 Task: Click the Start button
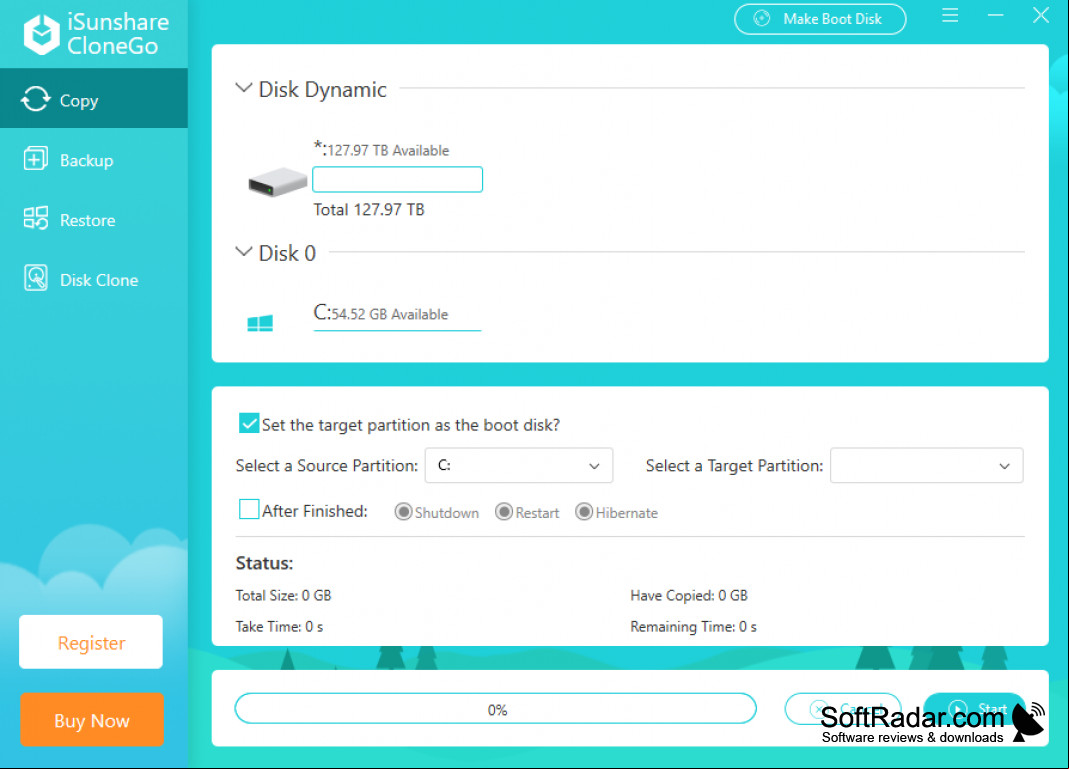[x=974, y=709]
